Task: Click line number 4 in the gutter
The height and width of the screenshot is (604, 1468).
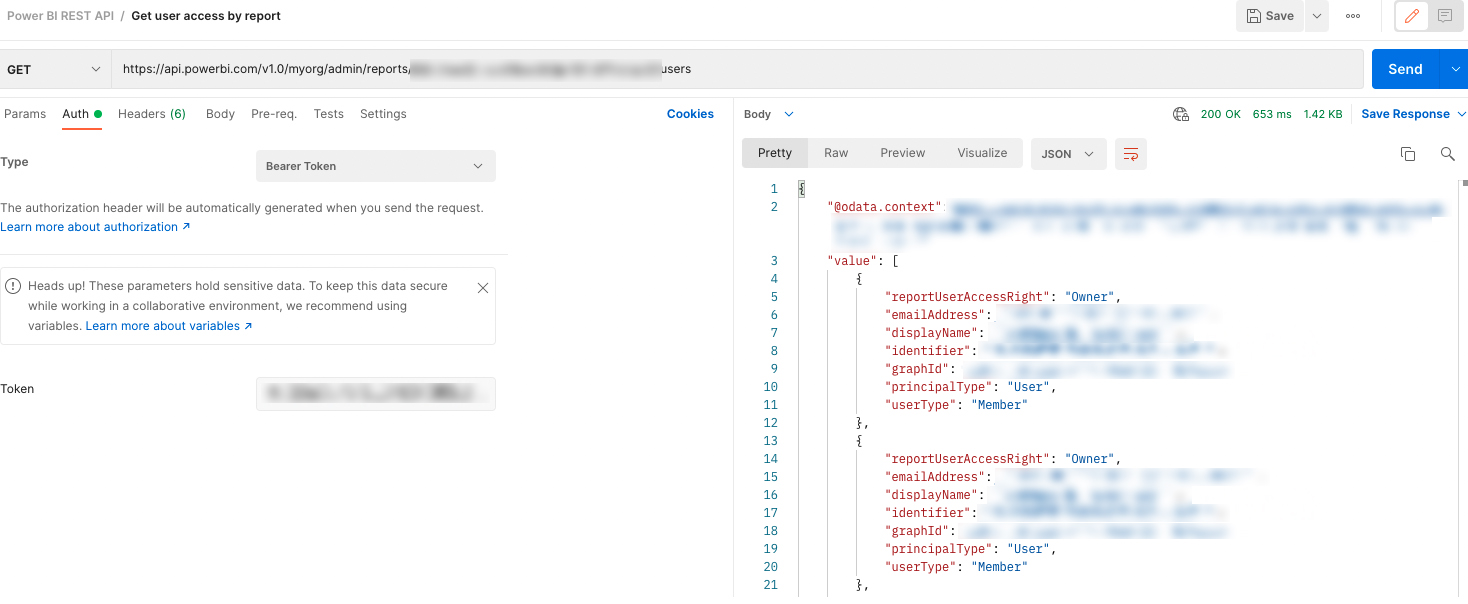Action: click(774, 279)
